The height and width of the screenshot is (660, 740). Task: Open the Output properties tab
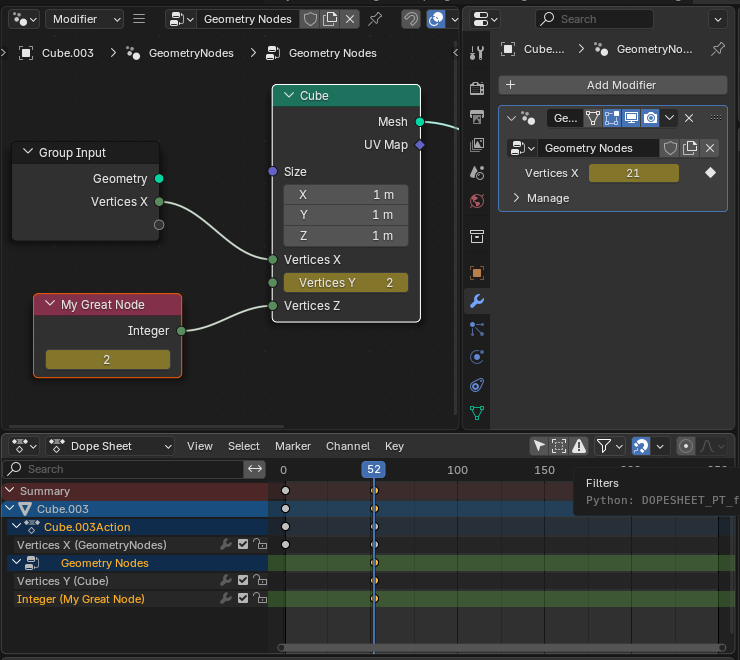click(x=477, y=117)
